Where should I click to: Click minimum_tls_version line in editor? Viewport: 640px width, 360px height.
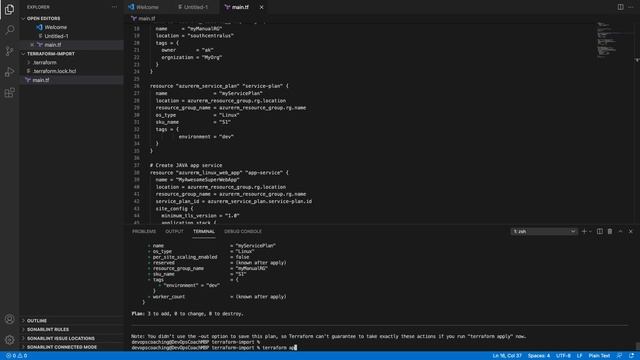coord(200,216)
